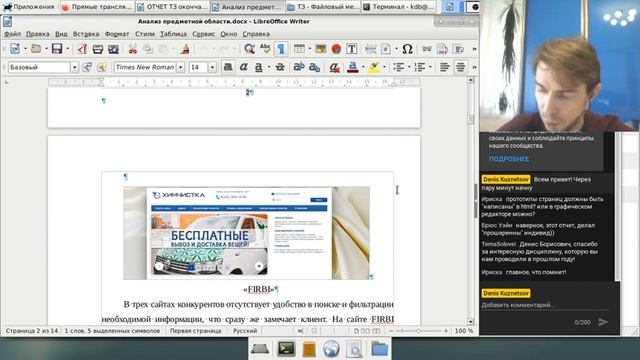
Task: Switch to ОТЧЕТ ТЗ taskbar window
Action: click(172, 7)
